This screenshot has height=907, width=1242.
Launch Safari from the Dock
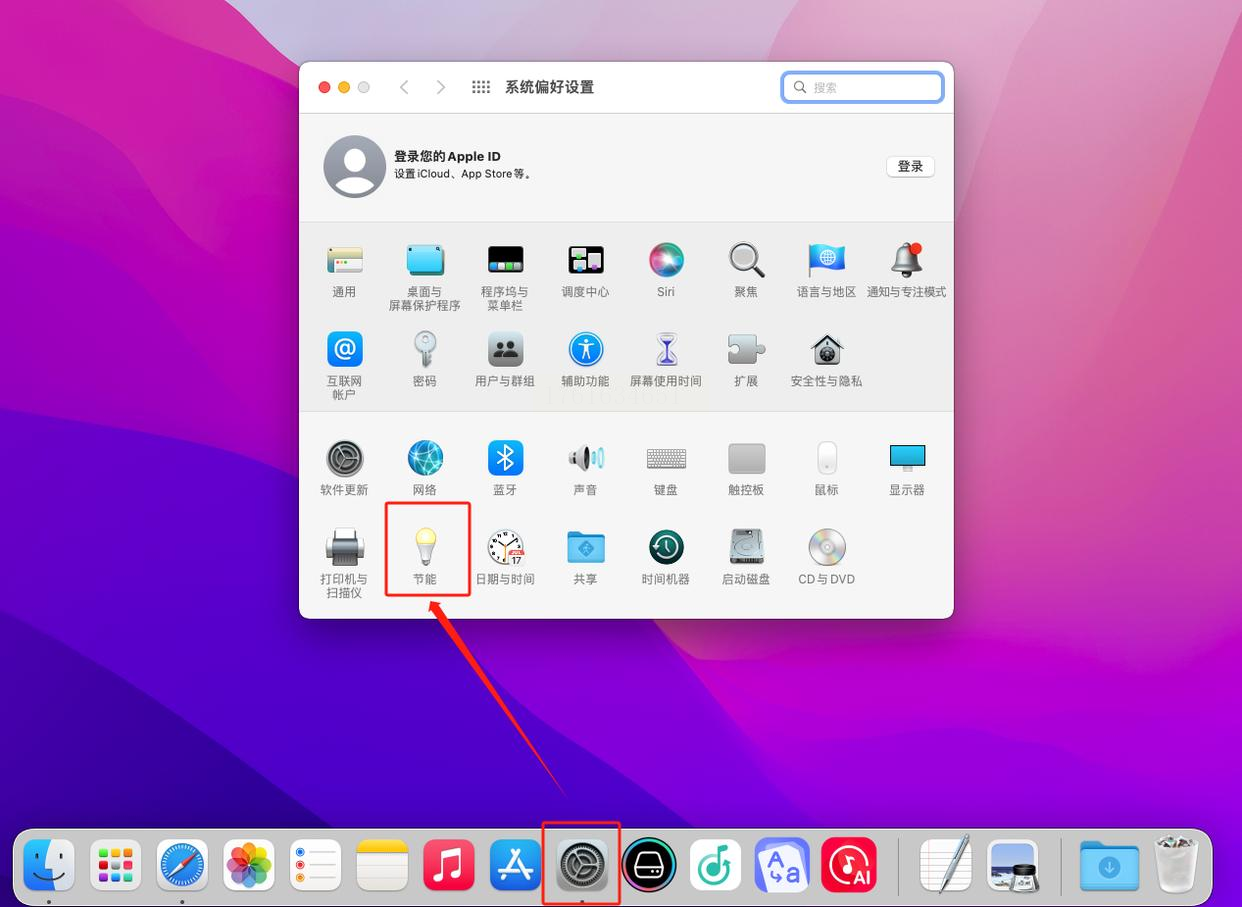(182, 865)
